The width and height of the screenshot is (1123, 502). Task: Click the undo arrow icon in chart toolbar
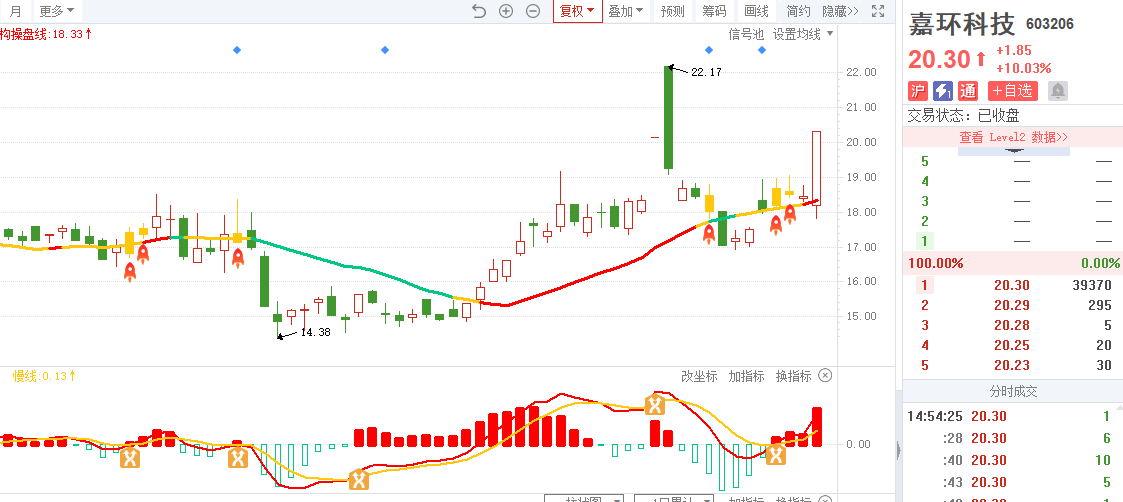pos(478,11)
